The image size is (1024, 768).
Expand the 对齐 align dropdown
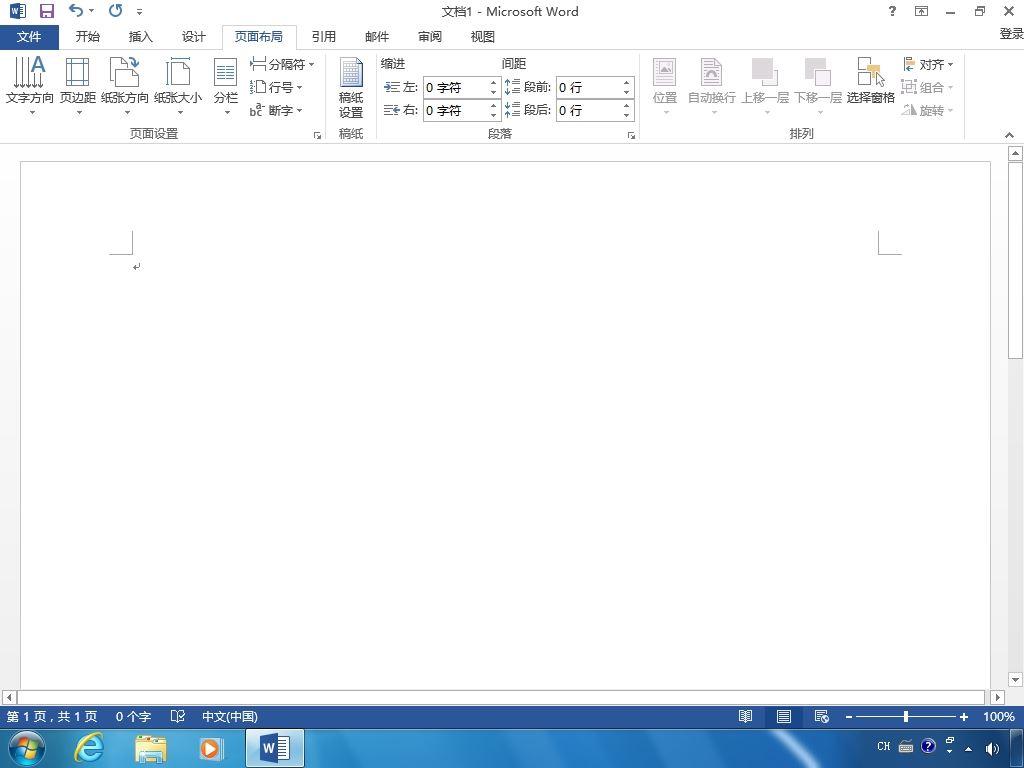(928, 64)
